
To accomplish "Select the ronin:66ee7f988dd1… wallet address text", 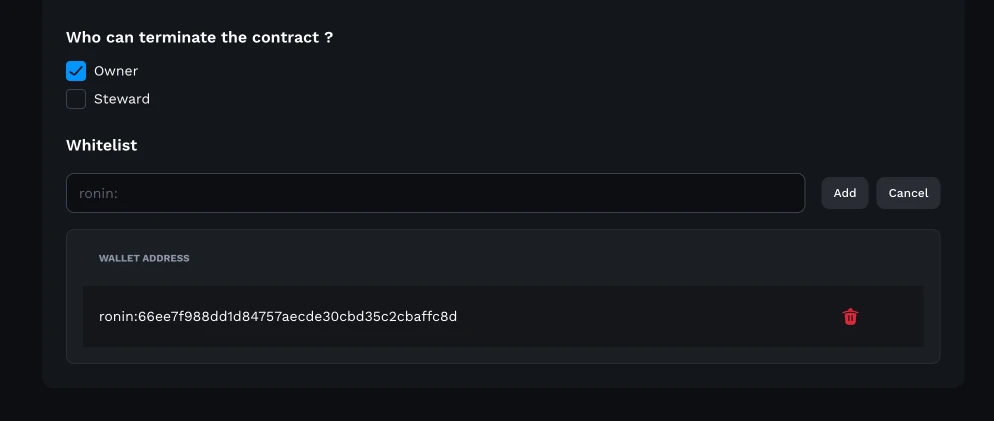I will point(278,316).
